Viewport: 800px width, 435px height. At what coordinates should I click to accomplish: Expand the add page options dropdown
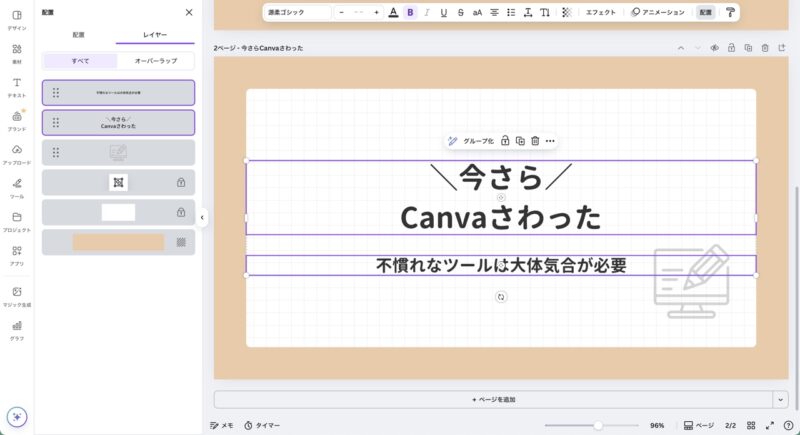pyautogui.click(x=781, y=400)
